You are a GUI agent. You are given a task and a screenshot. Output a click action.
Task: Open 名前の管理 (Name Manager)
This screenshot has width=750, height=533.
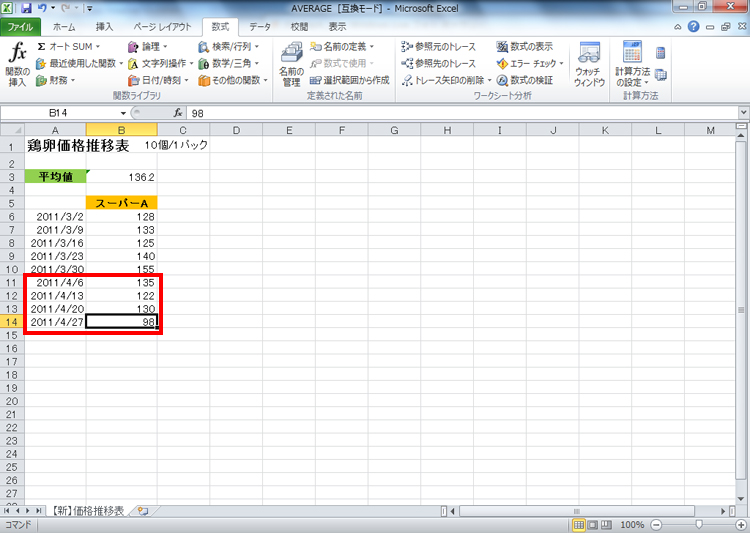291,65
